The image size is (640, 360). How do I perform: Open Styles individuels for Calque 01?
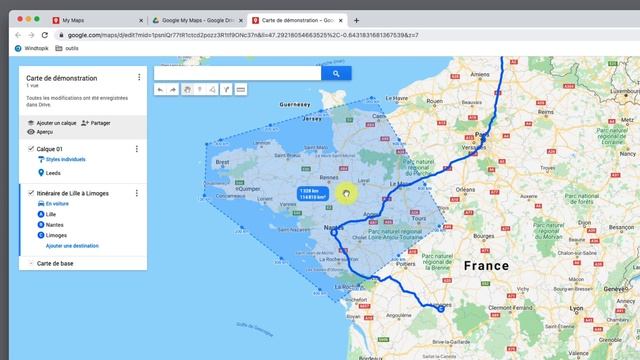[x=66, y=159]
